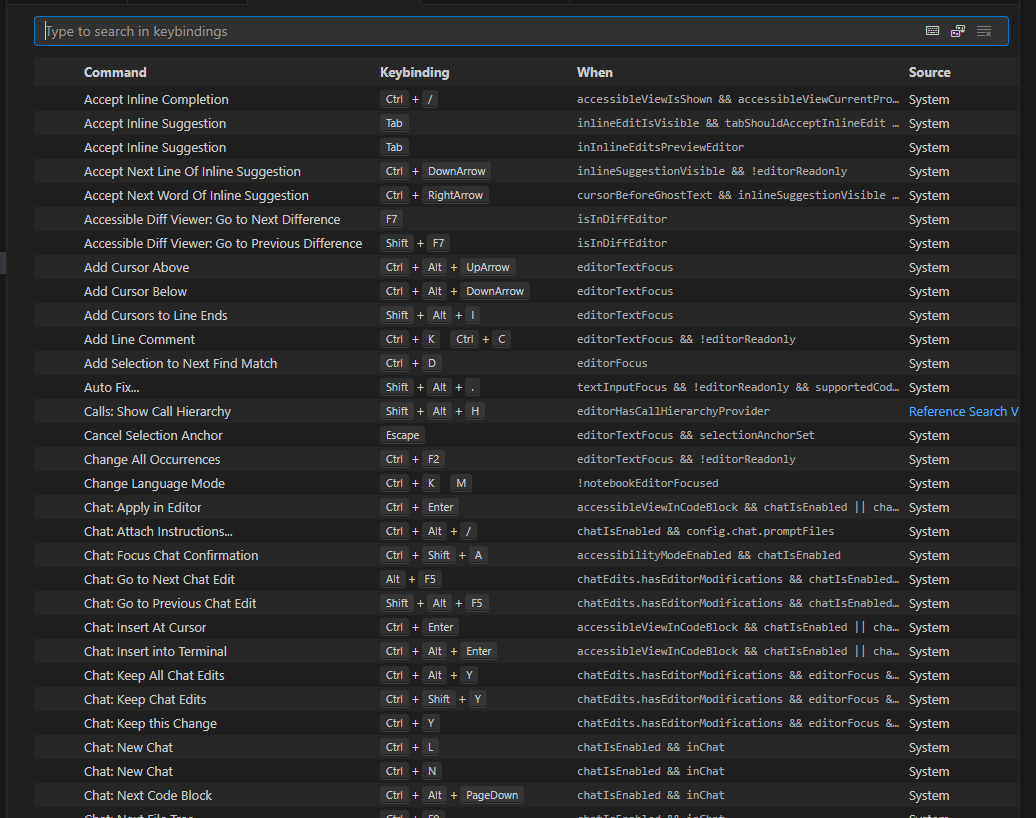Focus the keybindings search field
The image size is (1036, 818).
(480, 31)
